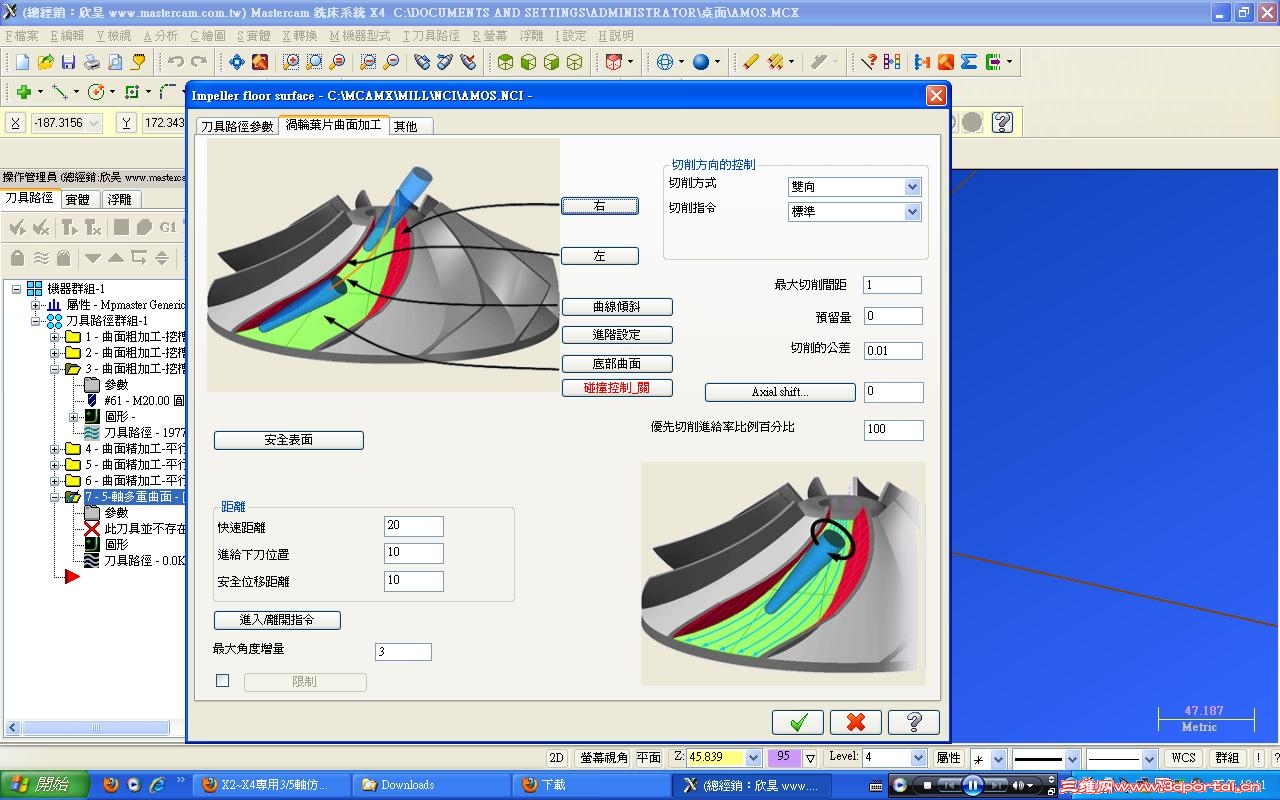Open the Level dropdown in status bar
Image resolution: width=1280 pixels, height=800 pixels.
click(917, 758)
